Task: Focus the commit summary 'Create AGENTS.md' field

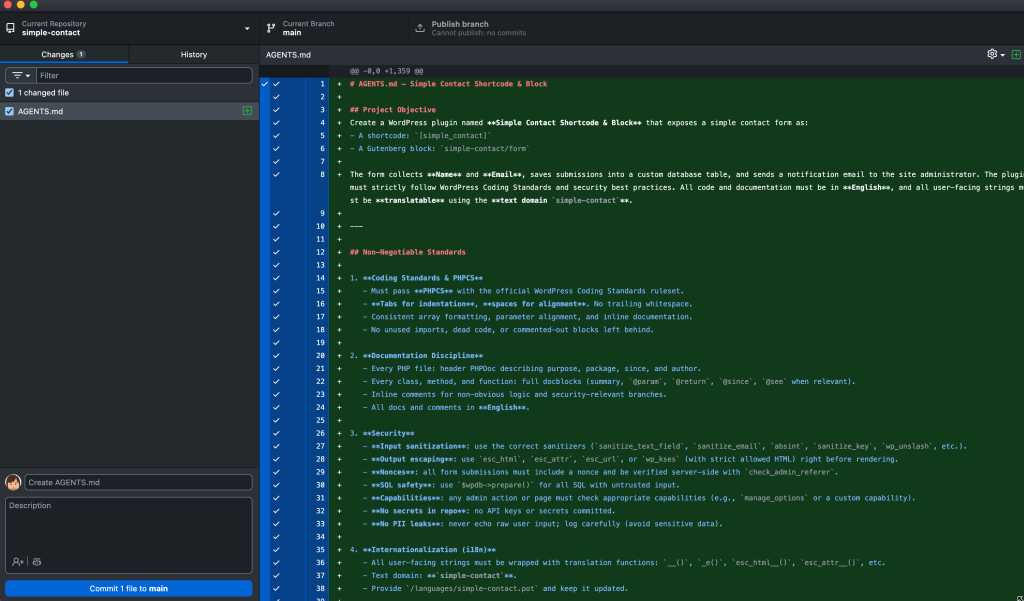Action: click(138, 482)
